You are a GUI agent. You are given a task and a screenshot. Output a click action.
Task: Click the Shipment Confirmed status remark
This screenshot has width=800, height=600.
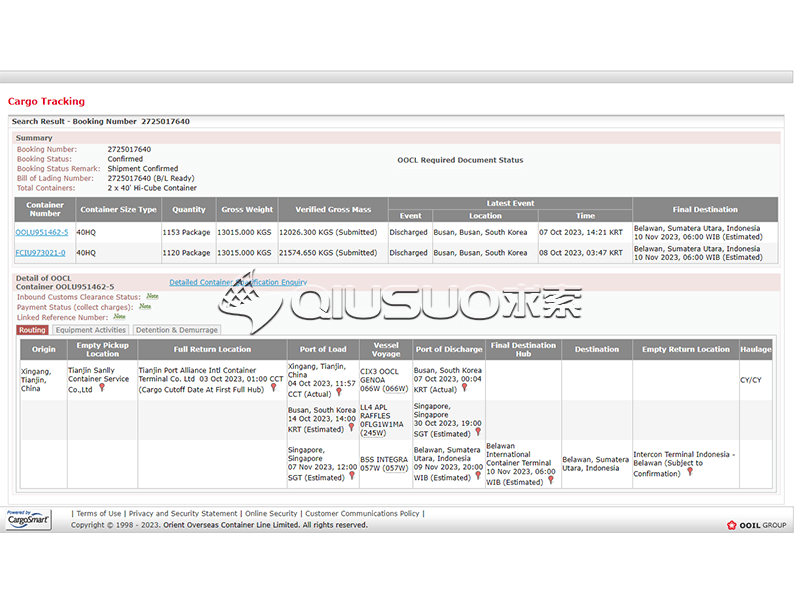tap(143, 169)
